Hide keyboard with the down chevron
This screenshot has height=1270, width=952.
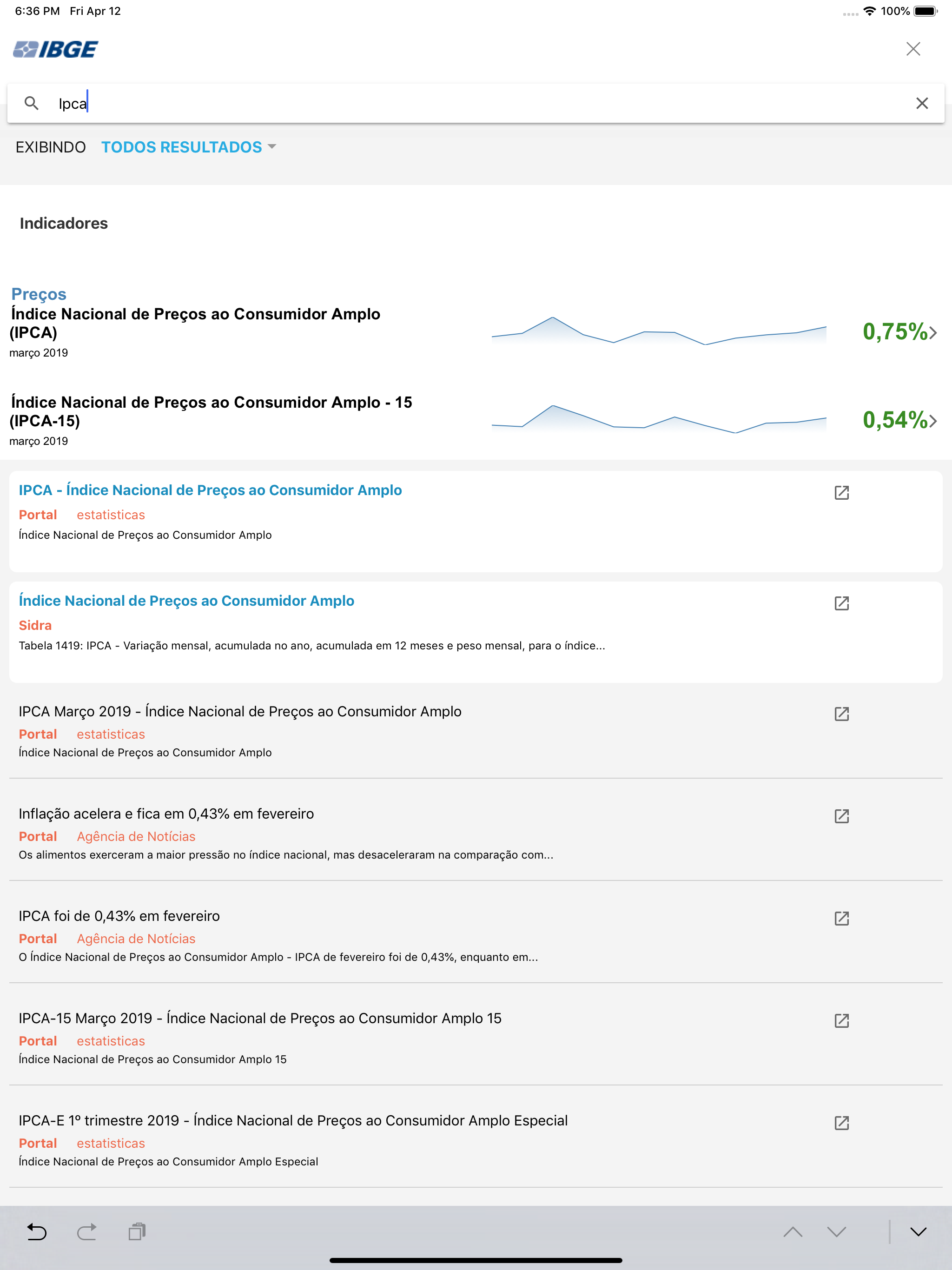point(918,1231)
